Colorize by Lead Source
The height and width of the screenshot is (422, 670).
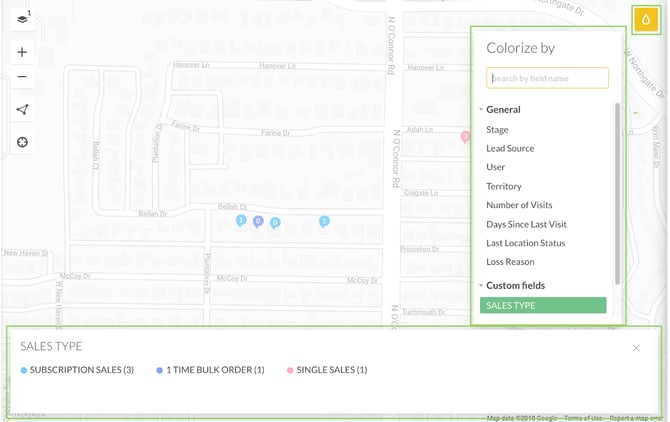[510, 148]
